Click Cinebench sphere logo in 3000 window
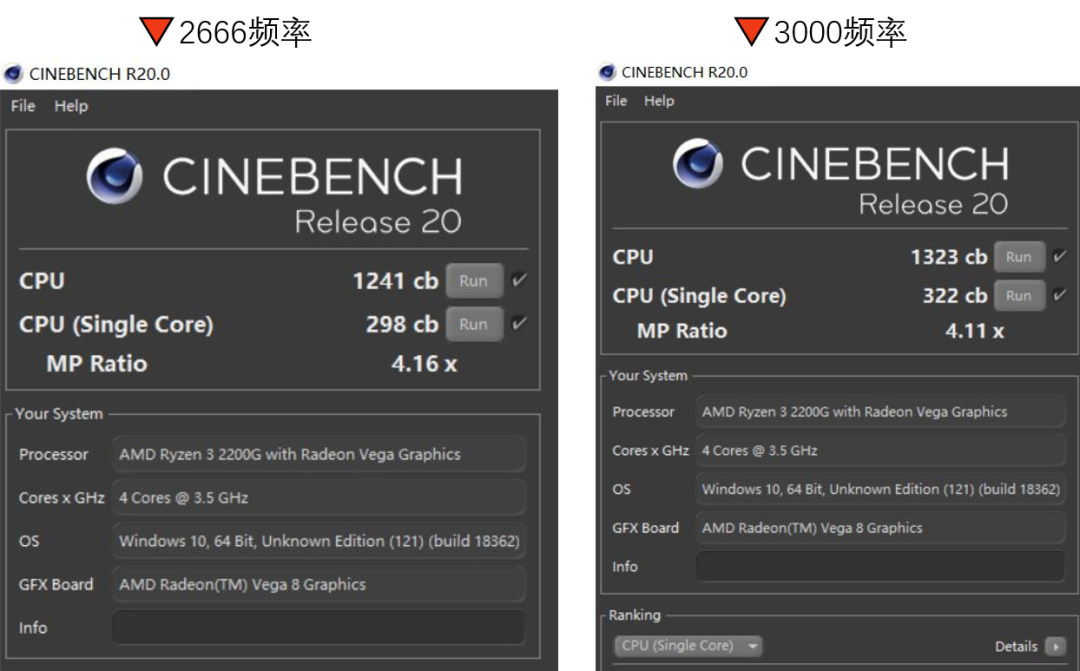1080x671 pixels. 698,163
